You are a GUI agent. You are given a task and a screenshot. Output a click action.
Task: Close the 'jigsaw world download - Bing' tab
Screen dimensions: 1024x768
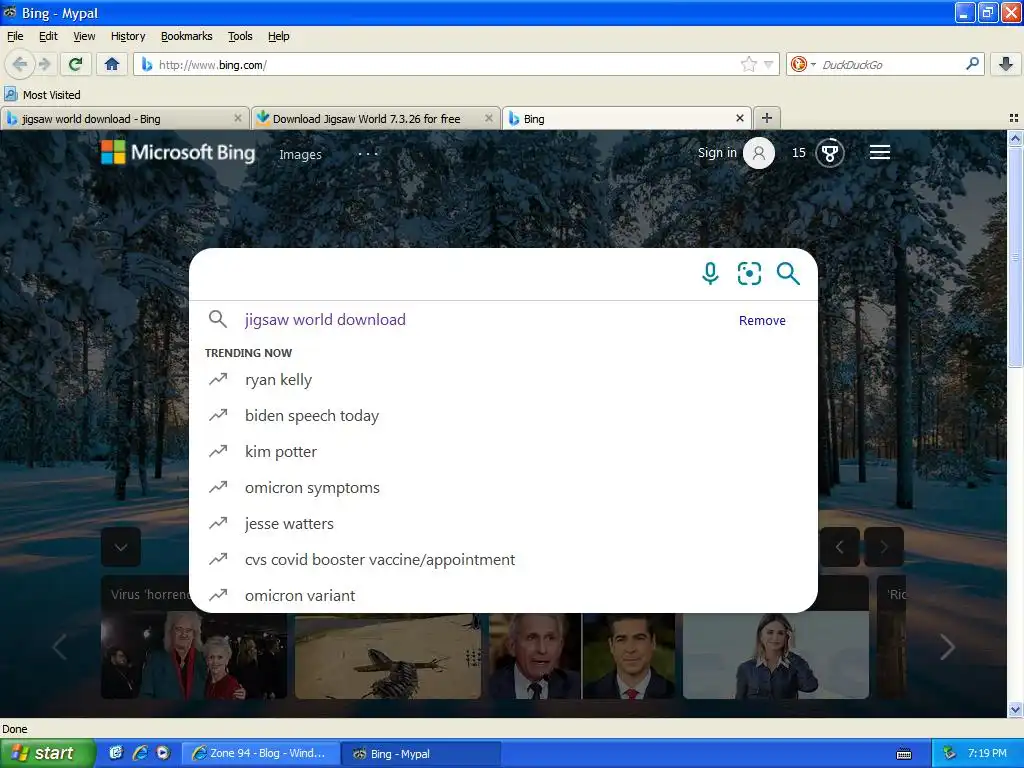click(x=238, y=118)
